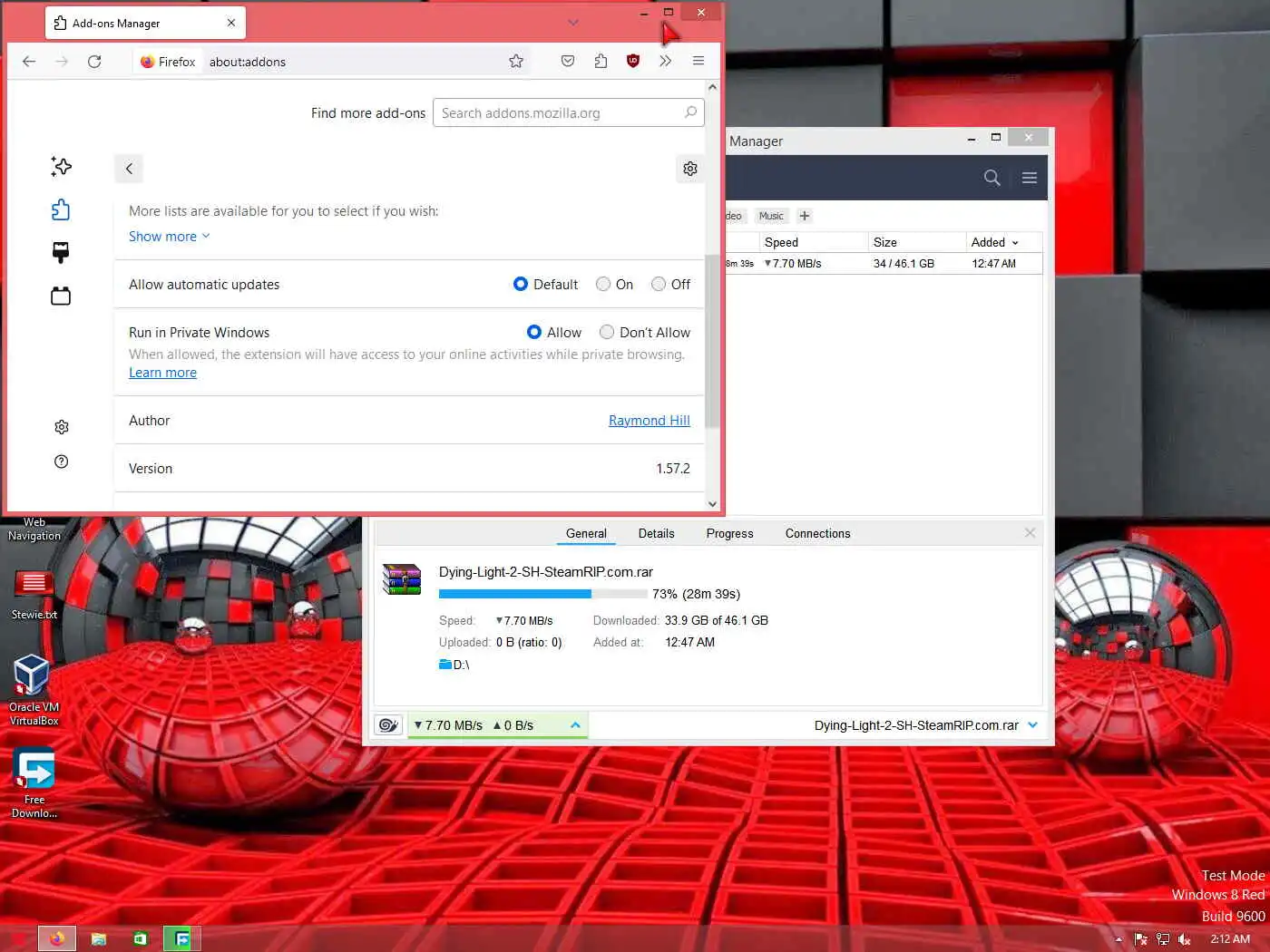The image size is (1270, 952).
Task: Switch to the Connections tab
Action: pos(817,533)
